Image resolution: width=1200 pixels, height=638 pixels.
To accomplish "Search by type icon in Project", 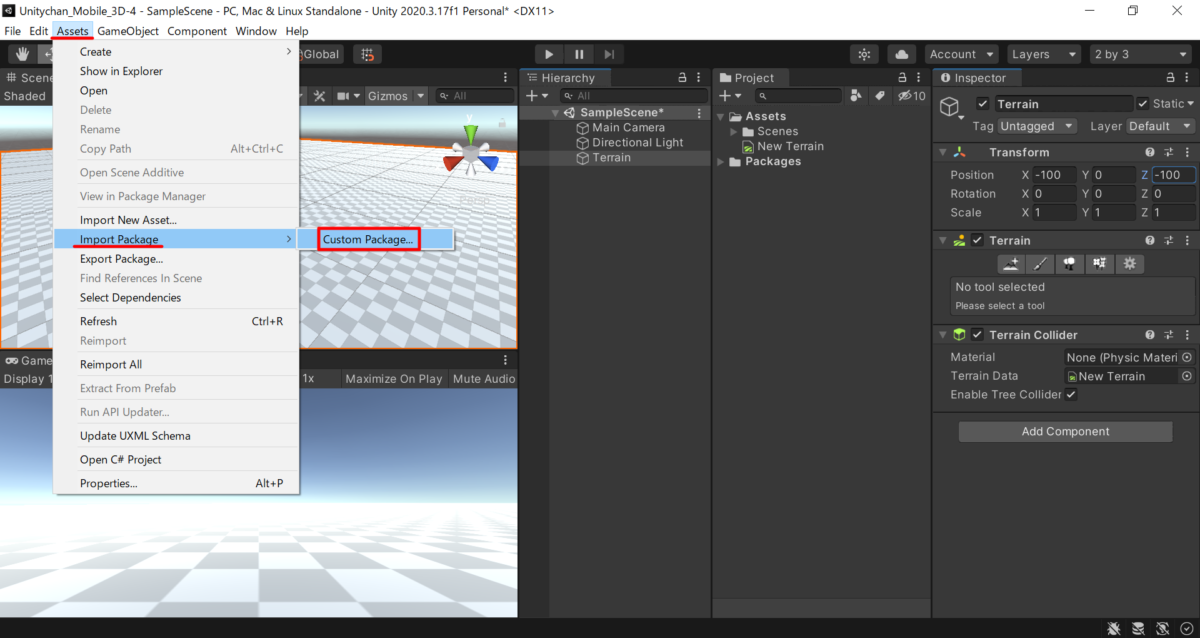I will (x=856, y=96).
